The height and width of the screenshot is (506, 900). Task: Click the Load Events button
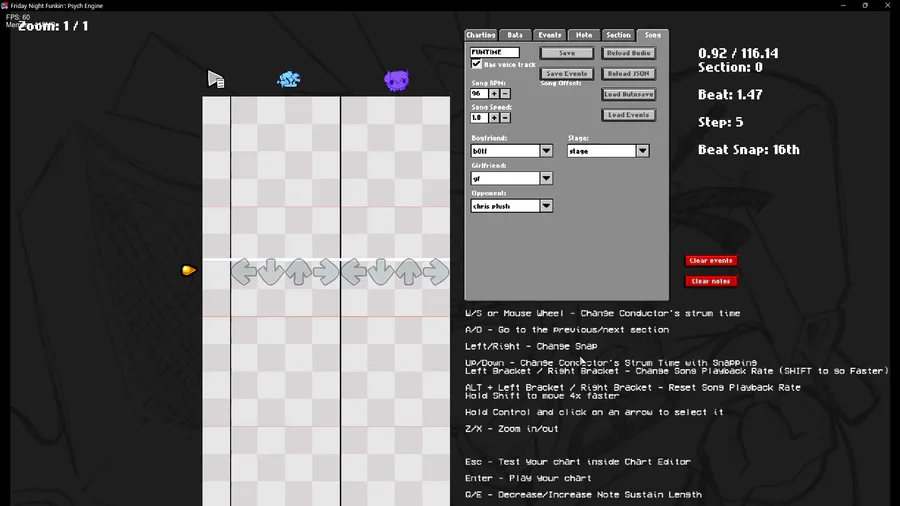[629, 115]
